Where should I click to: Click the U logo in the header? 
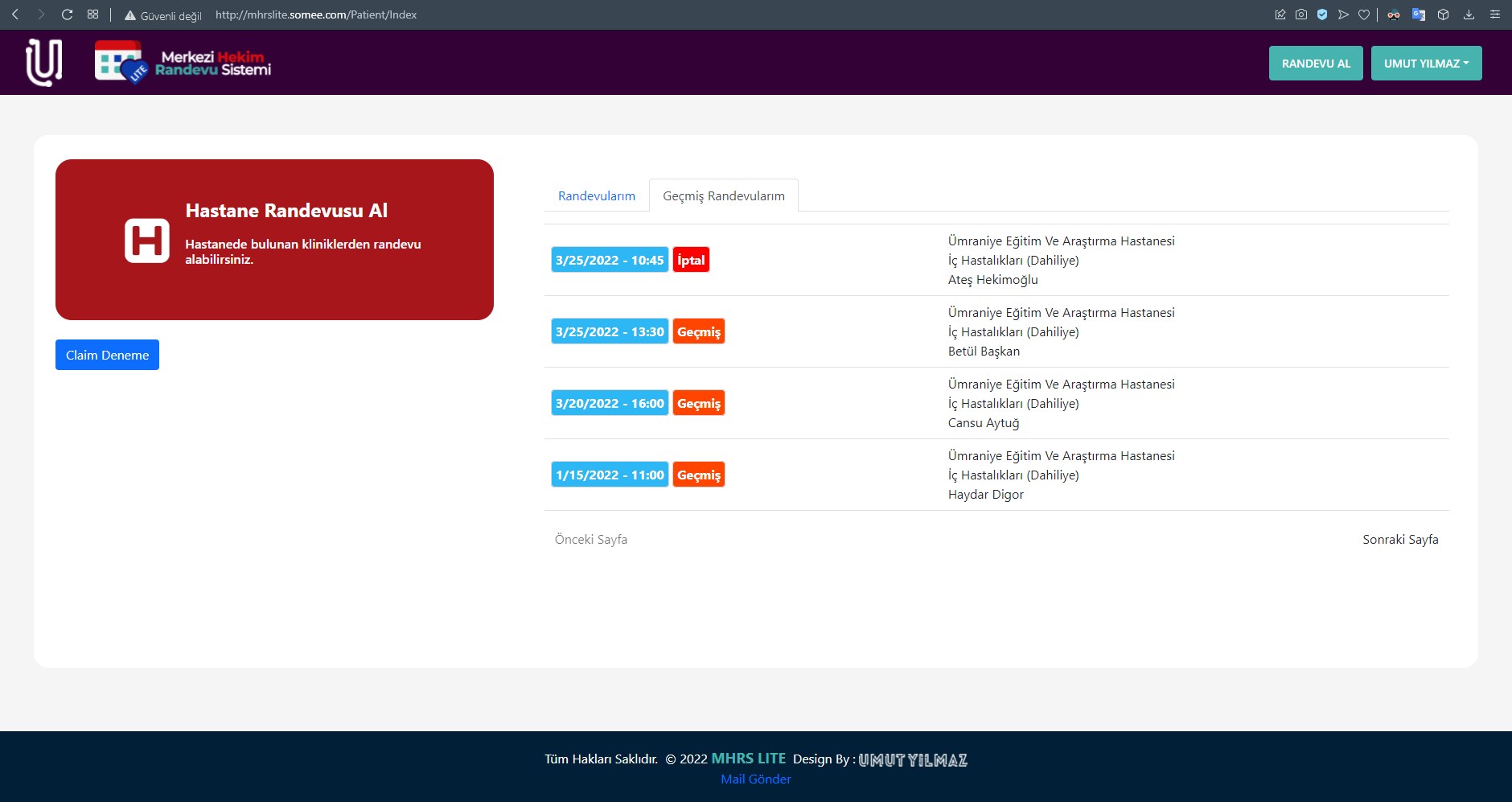tap(44, 63)
